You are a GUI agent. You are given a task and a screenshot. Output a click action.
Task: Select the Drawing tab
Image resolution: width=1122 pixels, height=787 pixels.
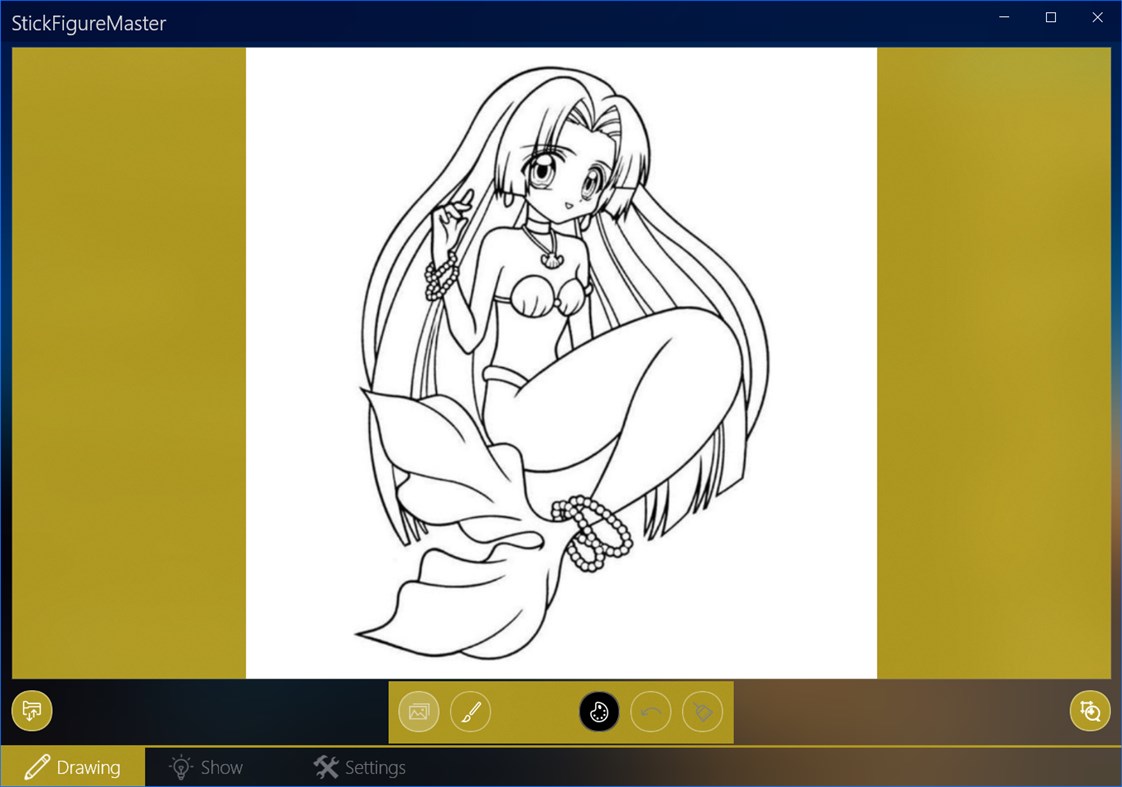click(x=74, y=767)
